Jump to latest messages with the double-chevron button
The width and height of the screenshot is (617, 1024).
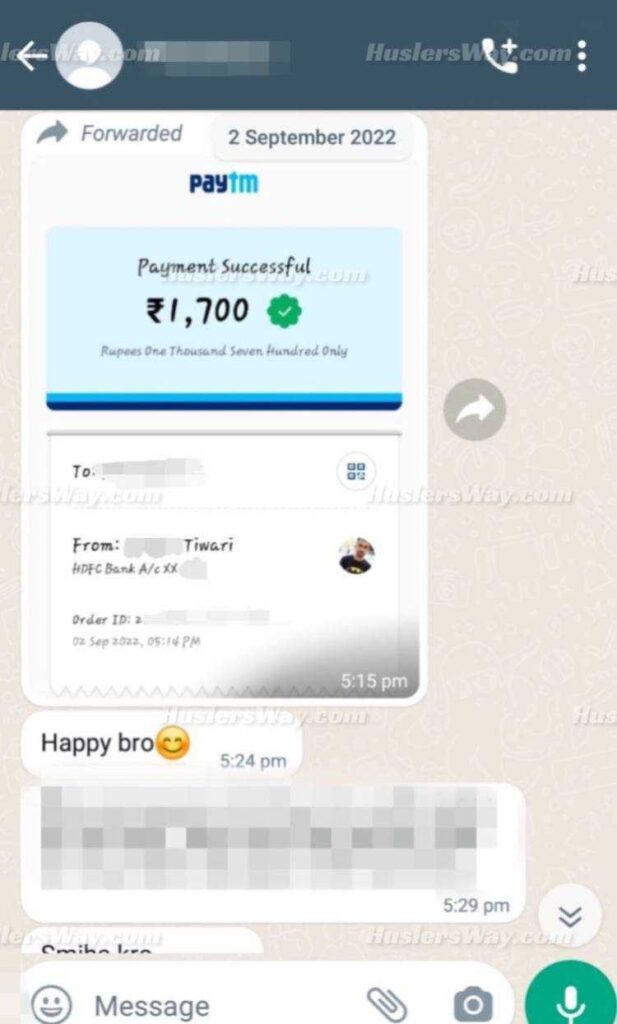pos(571,917)
